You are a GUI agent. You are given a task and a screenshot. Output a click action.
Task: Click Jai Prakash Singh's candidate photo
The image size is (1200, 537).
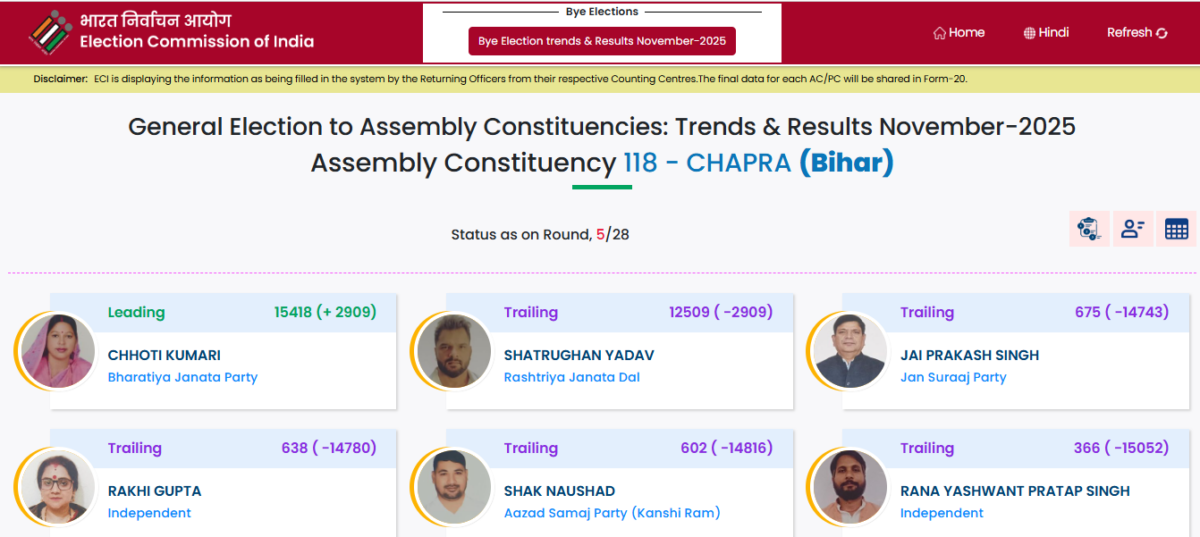click(848, 351)
